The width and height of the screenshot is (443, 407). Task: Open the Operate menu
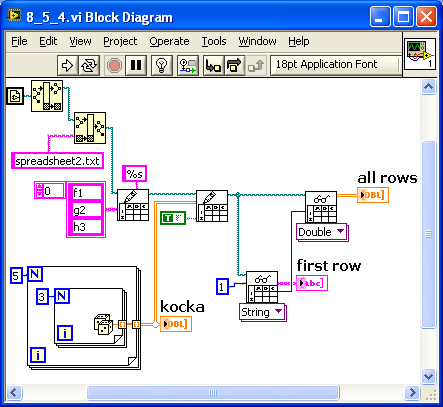(x=169, y=41)
